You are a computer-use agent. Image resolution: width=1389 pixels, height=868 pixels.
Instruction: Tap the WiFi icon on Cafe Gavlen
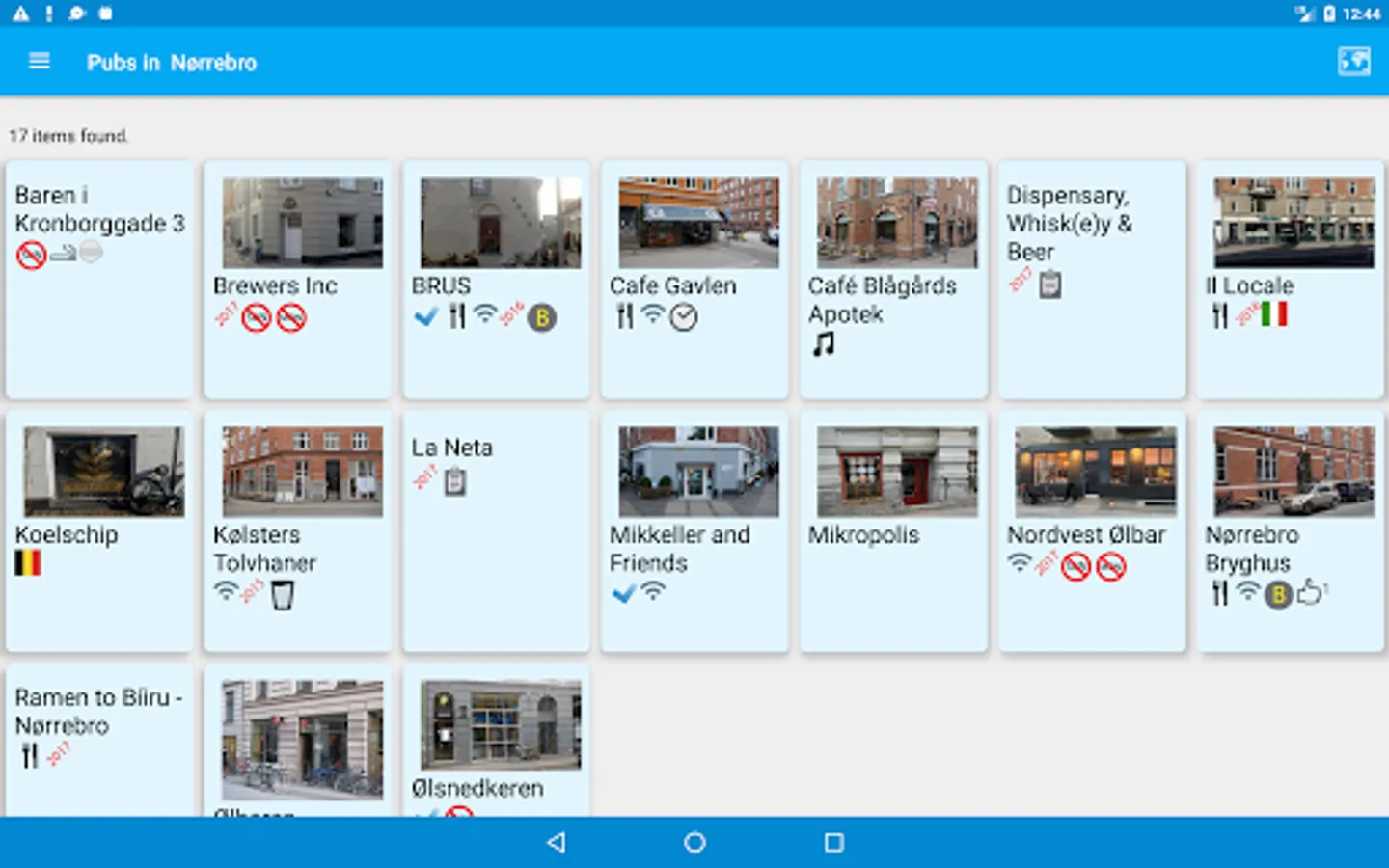point(654,313)
